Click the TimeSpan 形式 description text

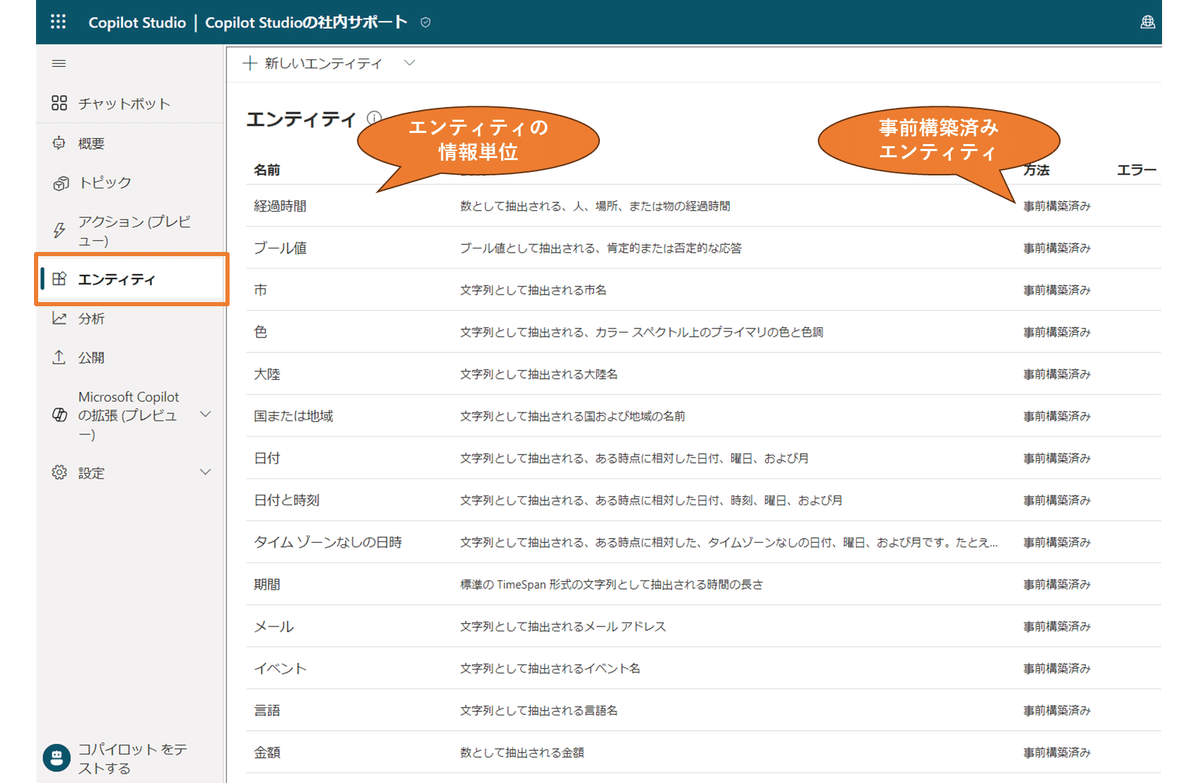coord(612,584)
